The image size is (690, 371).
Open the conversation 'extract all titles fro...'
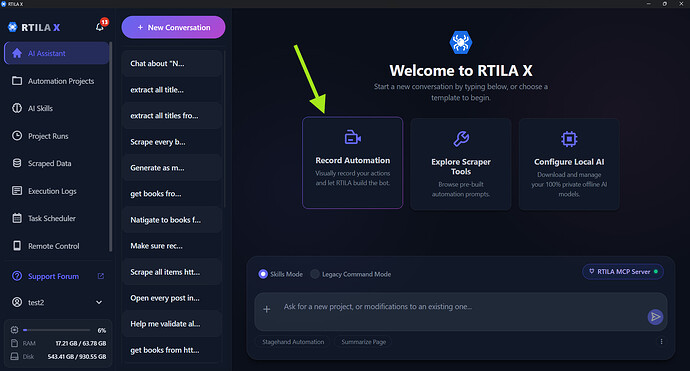point(172,115)
